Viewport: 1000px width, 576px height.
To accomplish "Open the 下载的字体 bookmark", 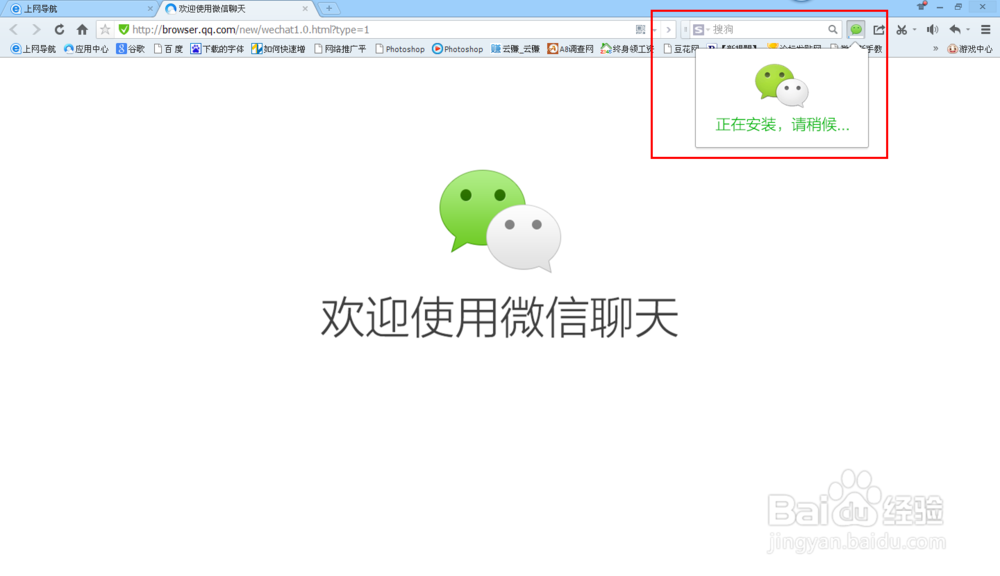I will tap(217, 48).
